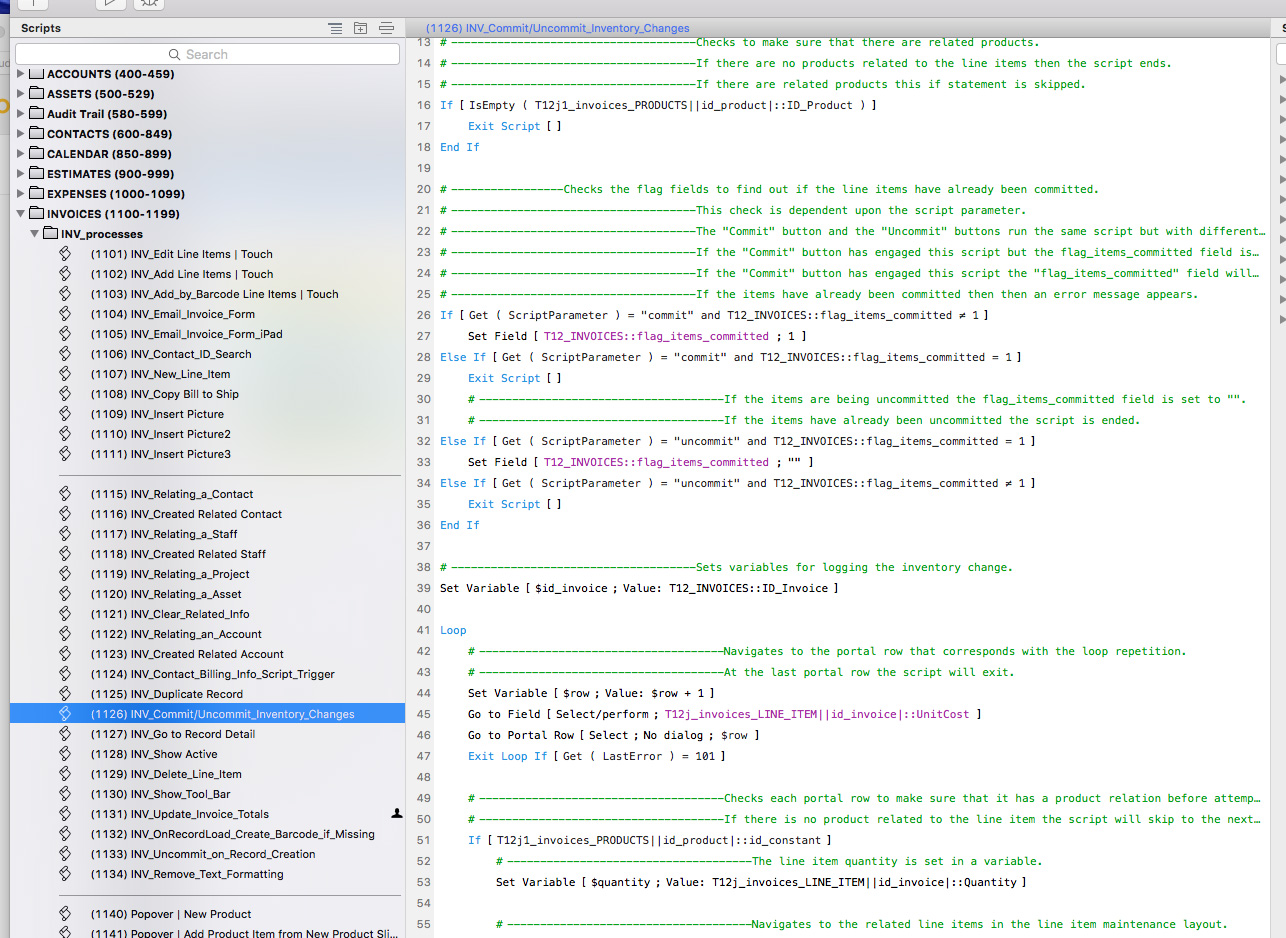Click the Scripts search field

click(207, 54)
